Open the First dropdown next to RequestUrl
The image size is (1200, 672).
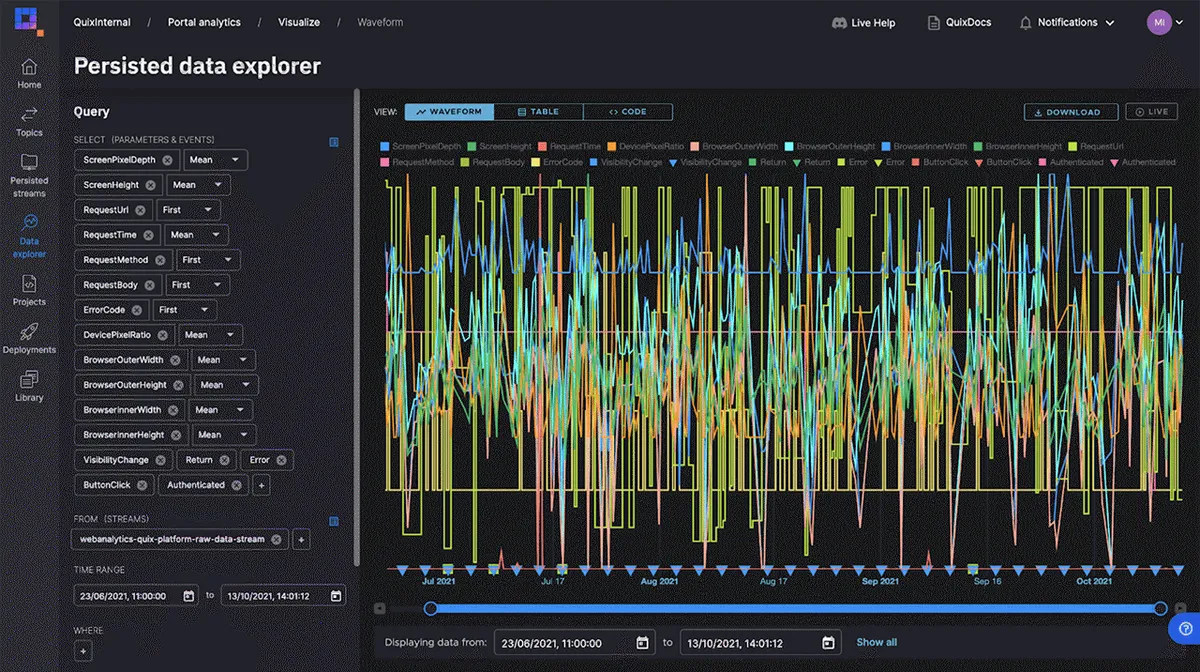point(188,209)
